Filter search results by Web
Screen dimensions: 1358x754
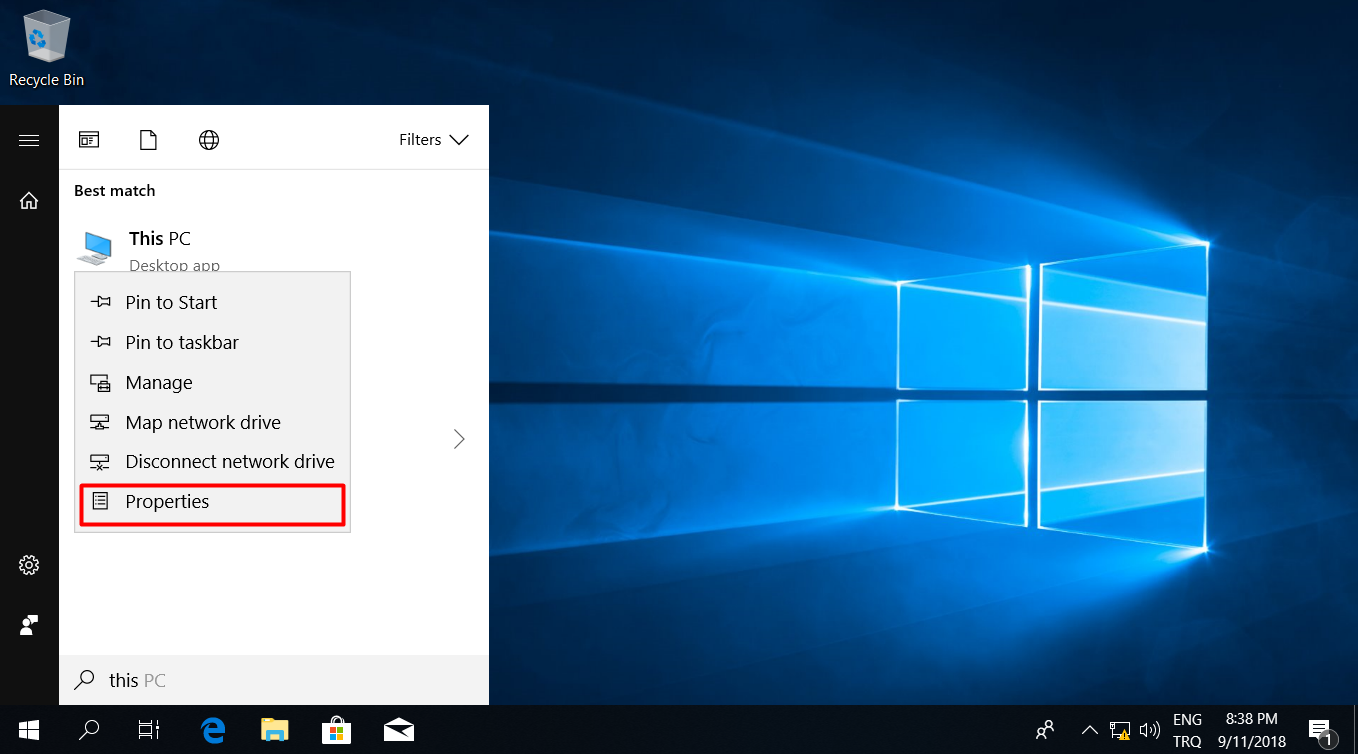(209, 140)
